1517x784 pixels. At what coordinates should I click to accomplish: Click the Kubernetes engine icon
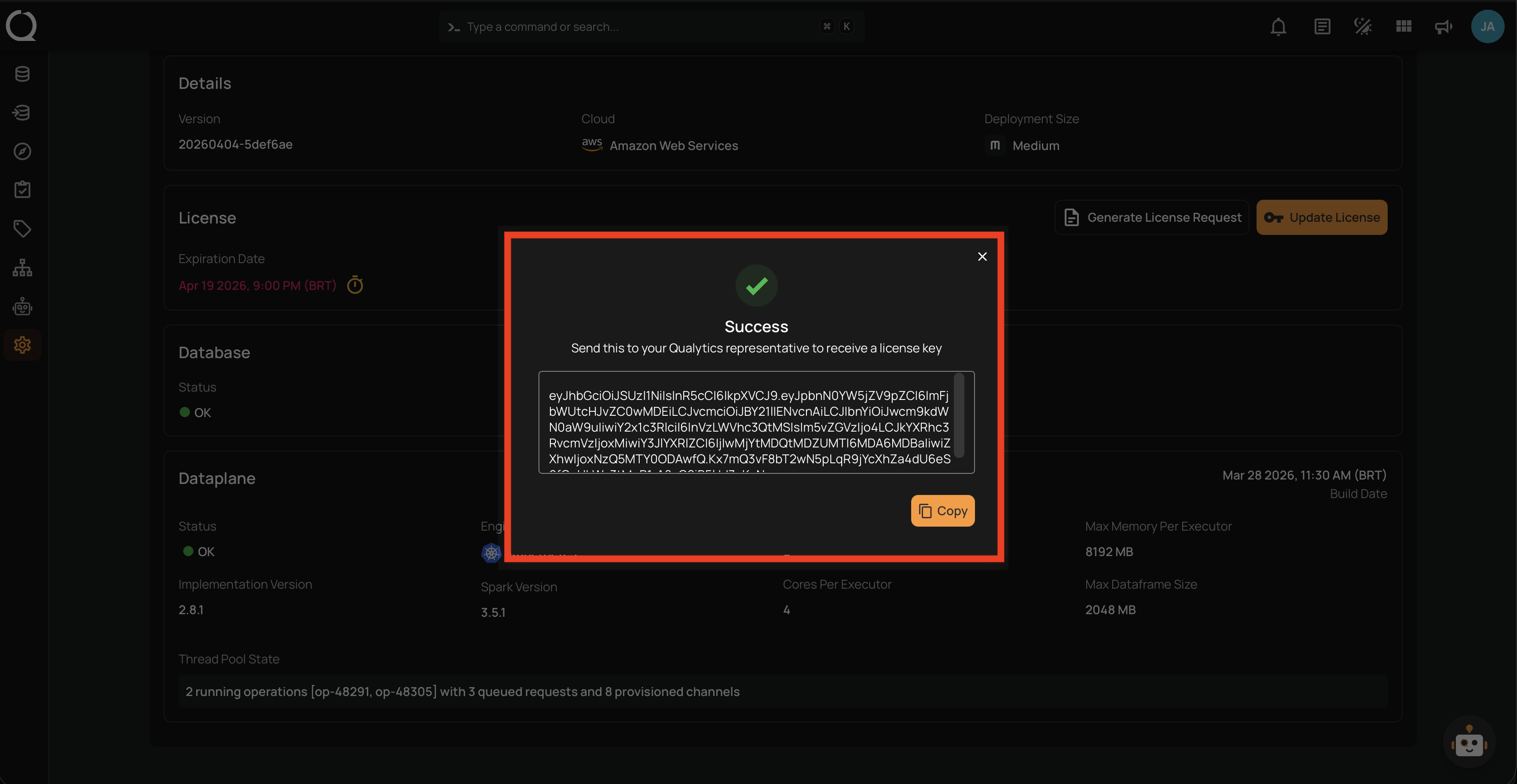pos(491,553)
